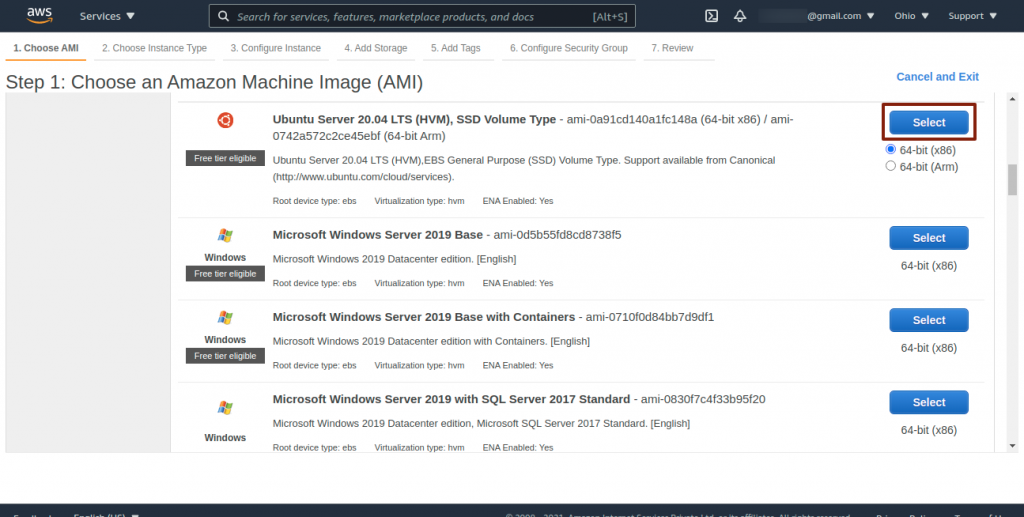Screen dimensions: 1024x517
Task: Click the Ubuntu description text with Canonical support
Action: [x=524, y=168]
